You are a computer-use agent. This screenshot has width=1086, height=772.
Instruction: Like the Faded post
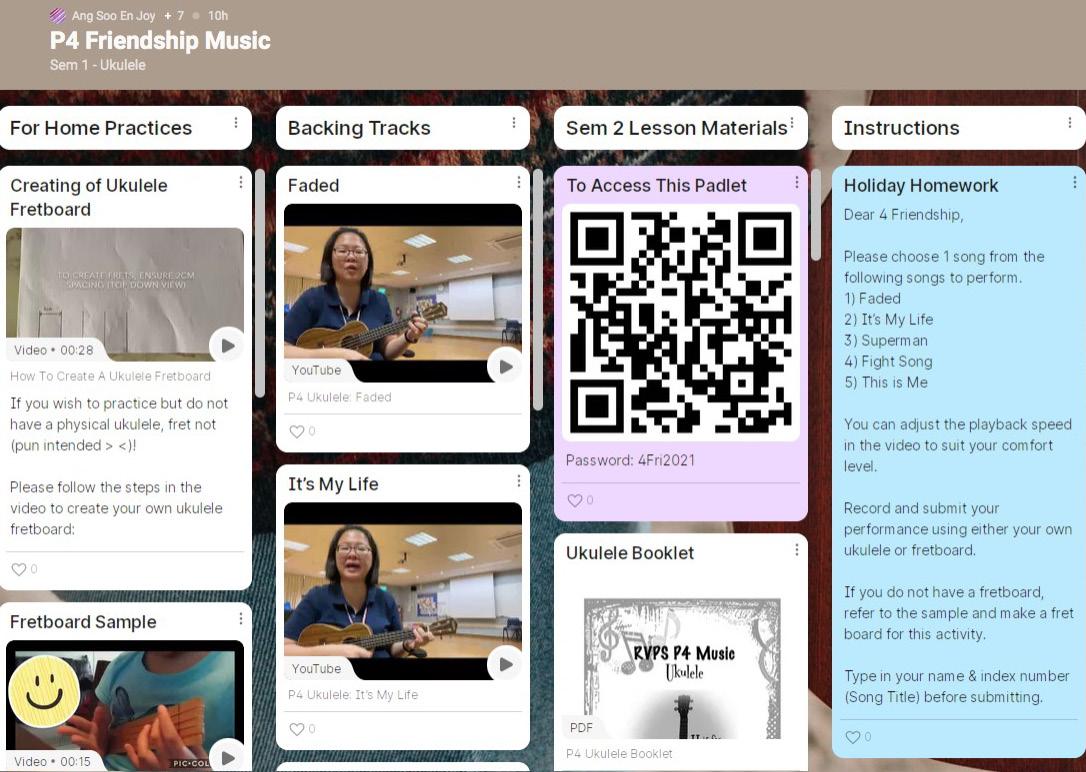click(x=296, y=431)
